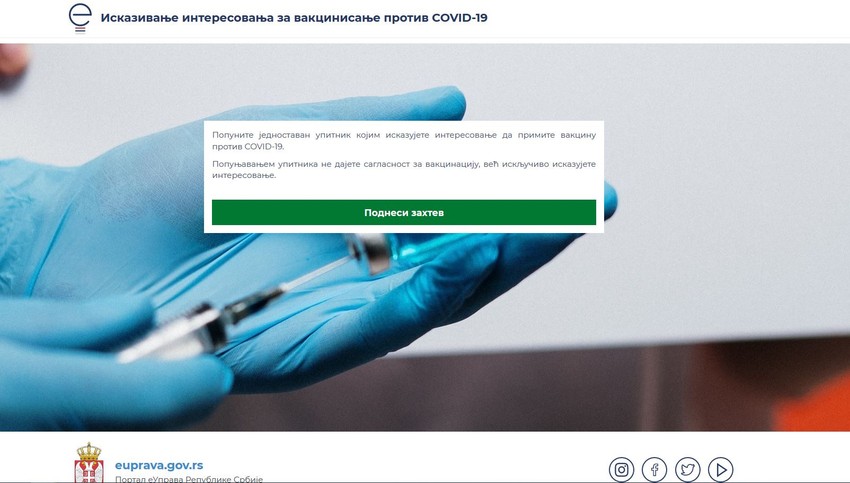Click the eUprava "e" logo in header
The image size is (850, 483).
[80, 17]
